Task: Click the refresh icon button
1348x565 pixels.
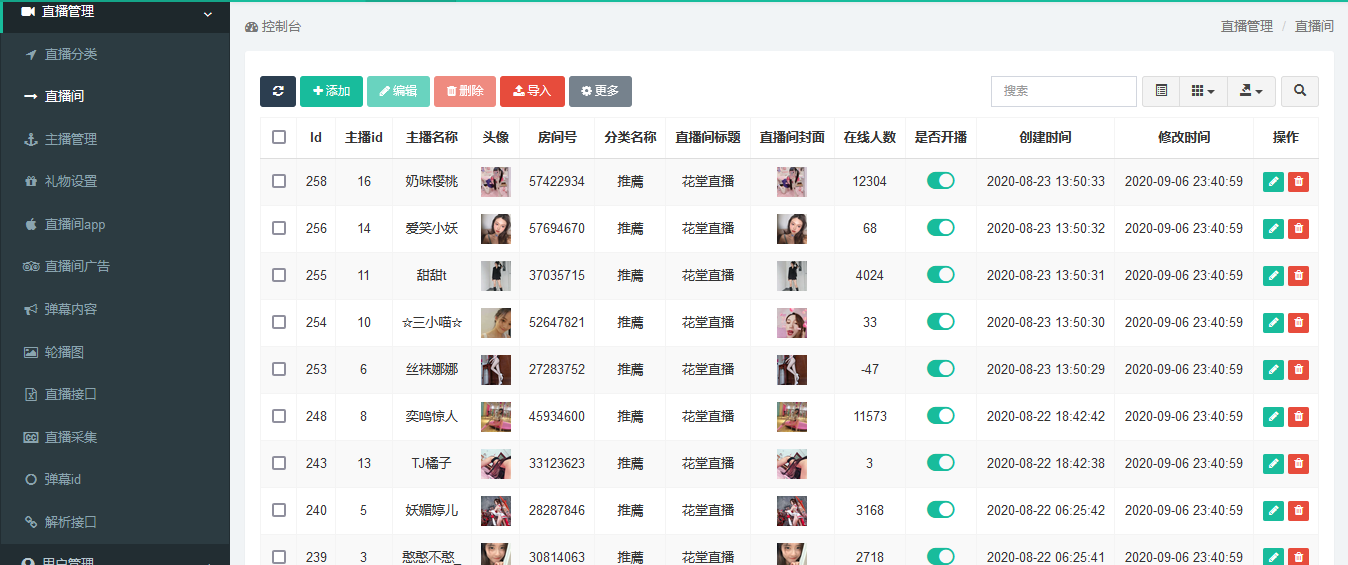Action: click(278, 91)
